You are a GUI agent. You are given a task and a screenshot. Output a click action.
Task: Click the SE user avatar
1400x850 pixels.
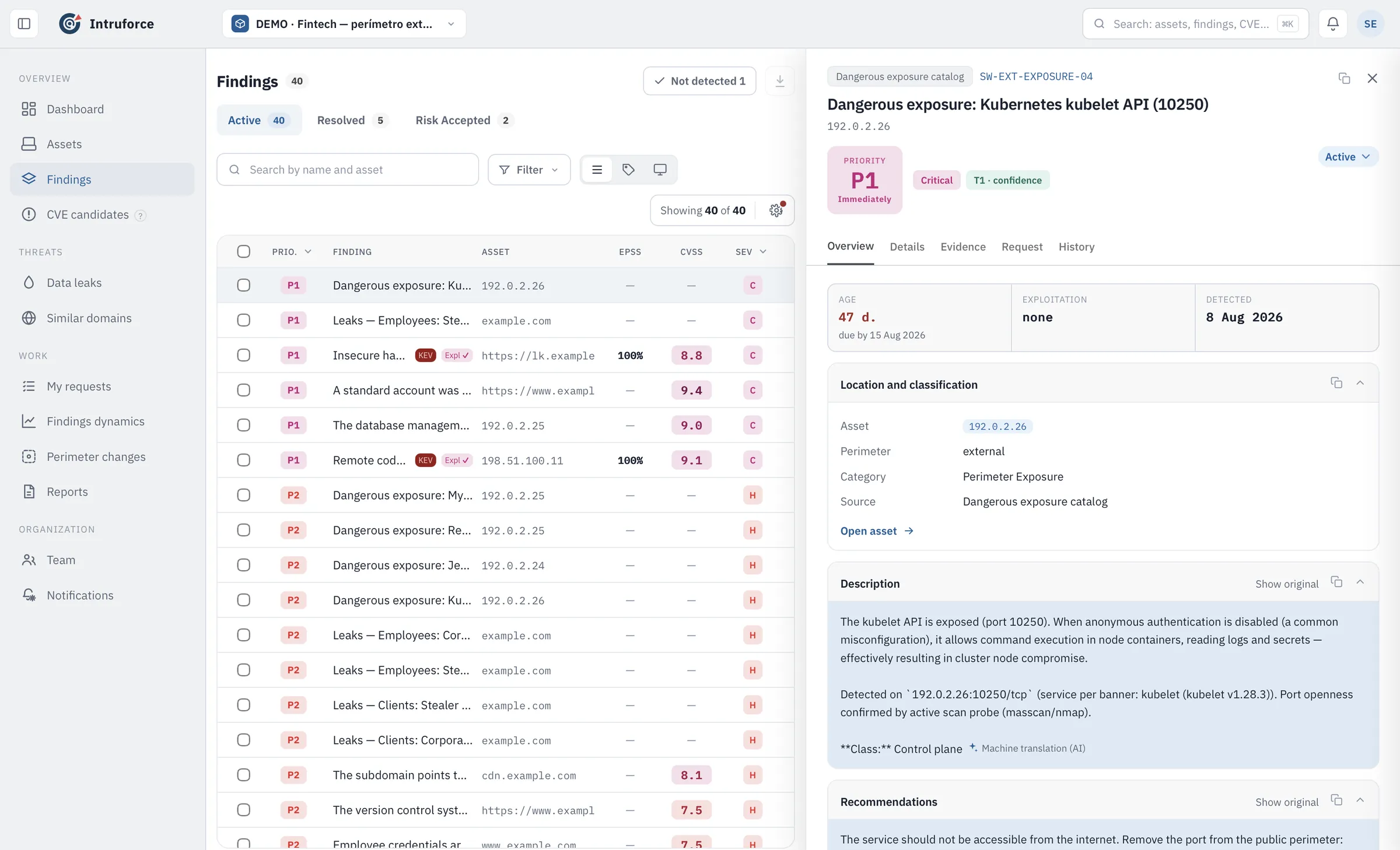(x=1370, y=24)
